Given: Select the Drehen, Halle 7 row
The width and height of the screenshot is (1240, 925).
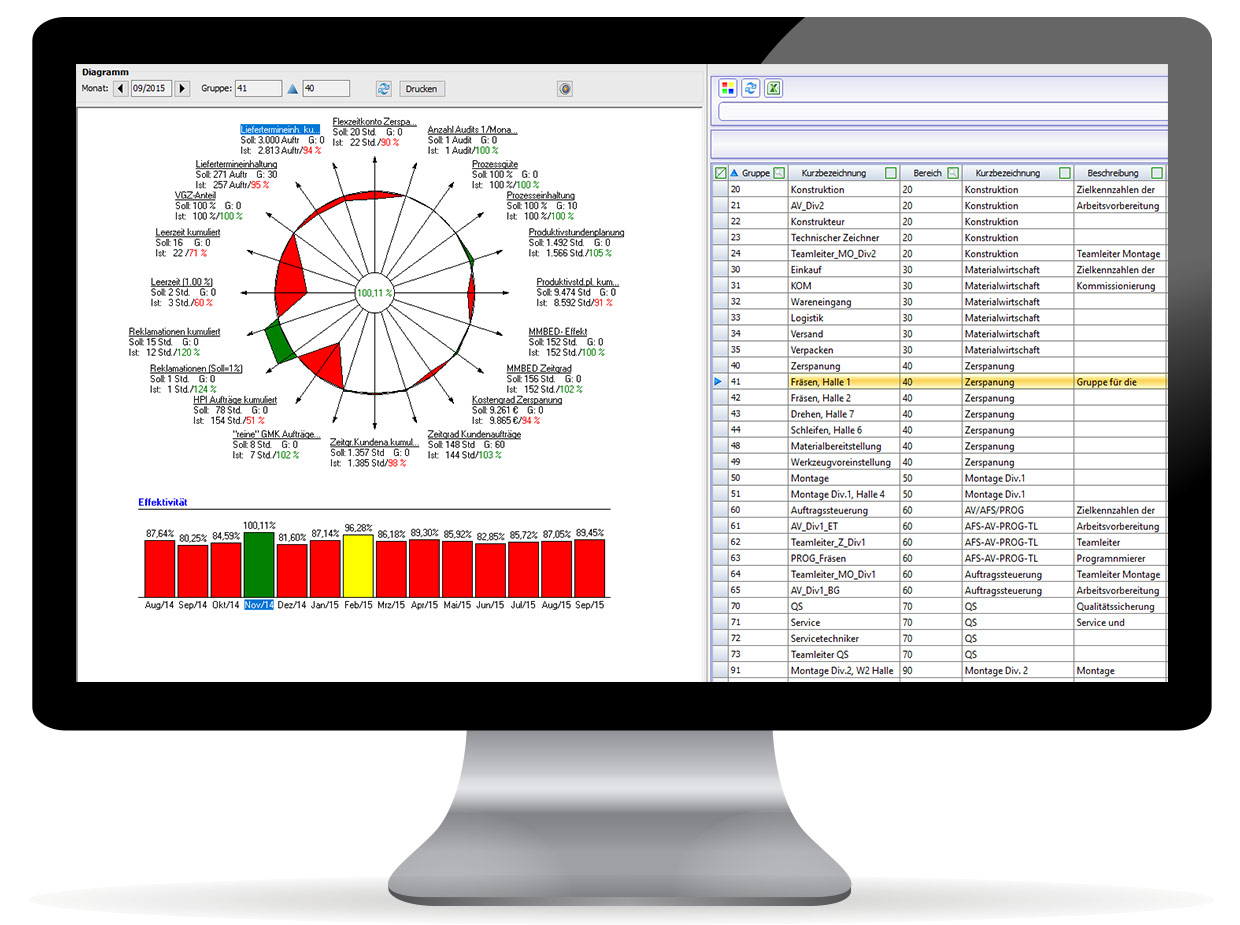Looking at the screenshot, I should pyautogui.click(x=940, y=414).
